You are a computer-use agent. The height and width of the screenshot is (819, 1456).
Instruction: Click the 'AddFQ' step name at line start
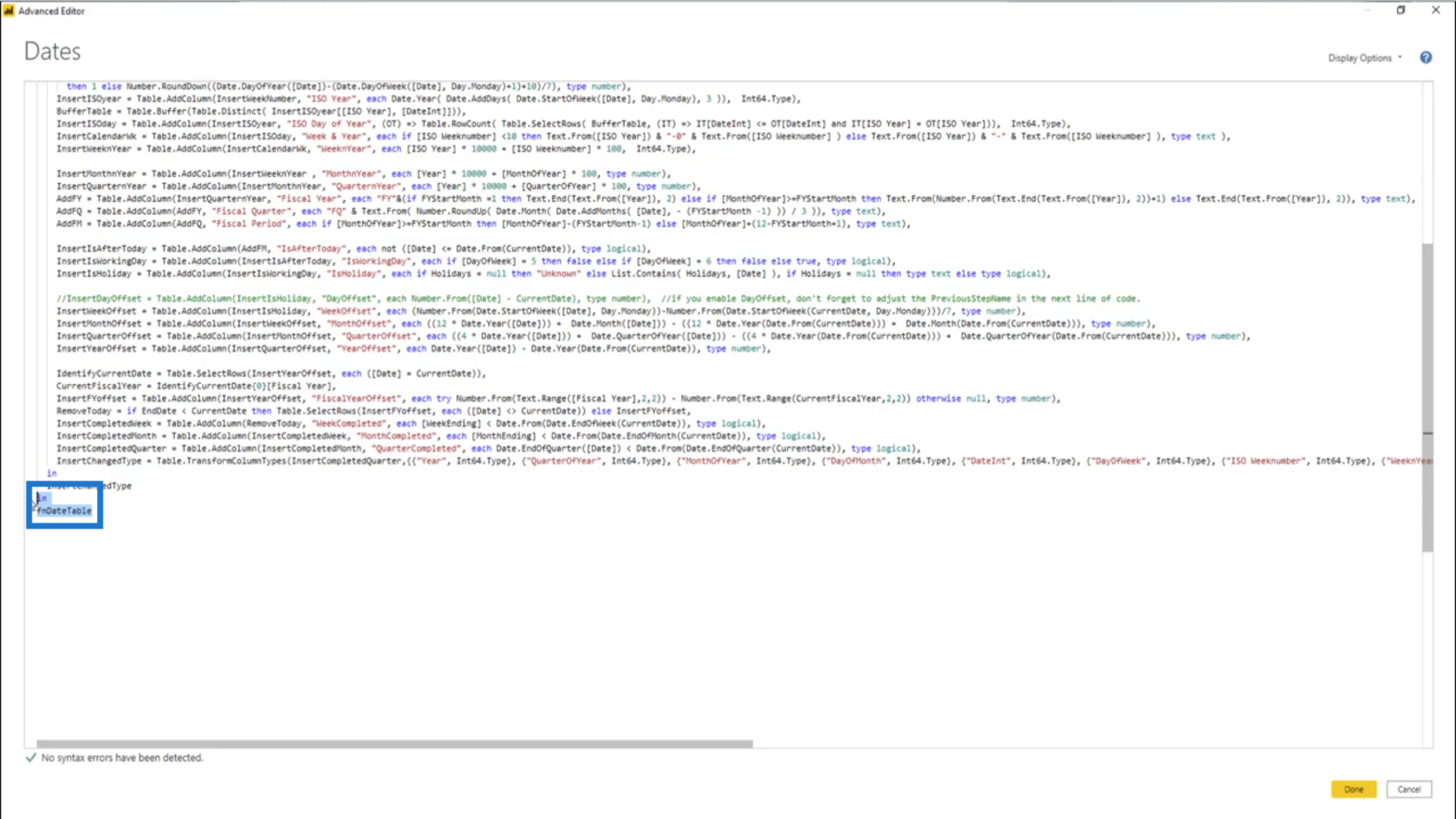(x=69, y=211)
